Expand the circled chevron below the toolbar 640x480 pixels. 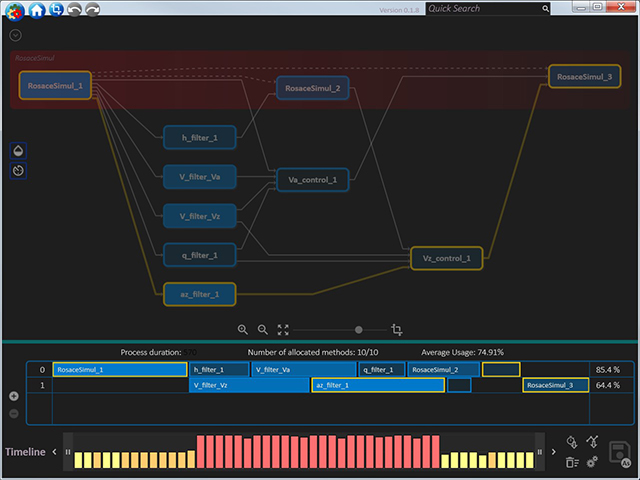[x=16, y=35]
